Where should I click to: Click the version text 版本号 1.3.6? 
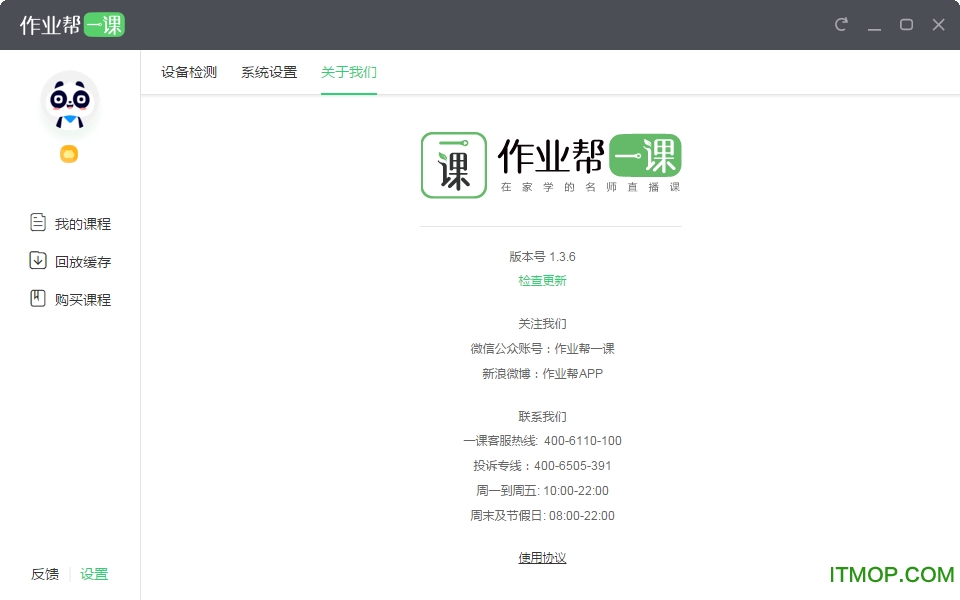(x=542, y=257)
